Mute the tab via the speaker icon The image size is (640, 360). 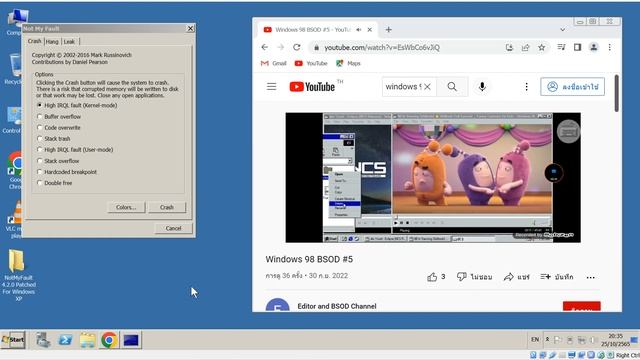tap(359, 30)
